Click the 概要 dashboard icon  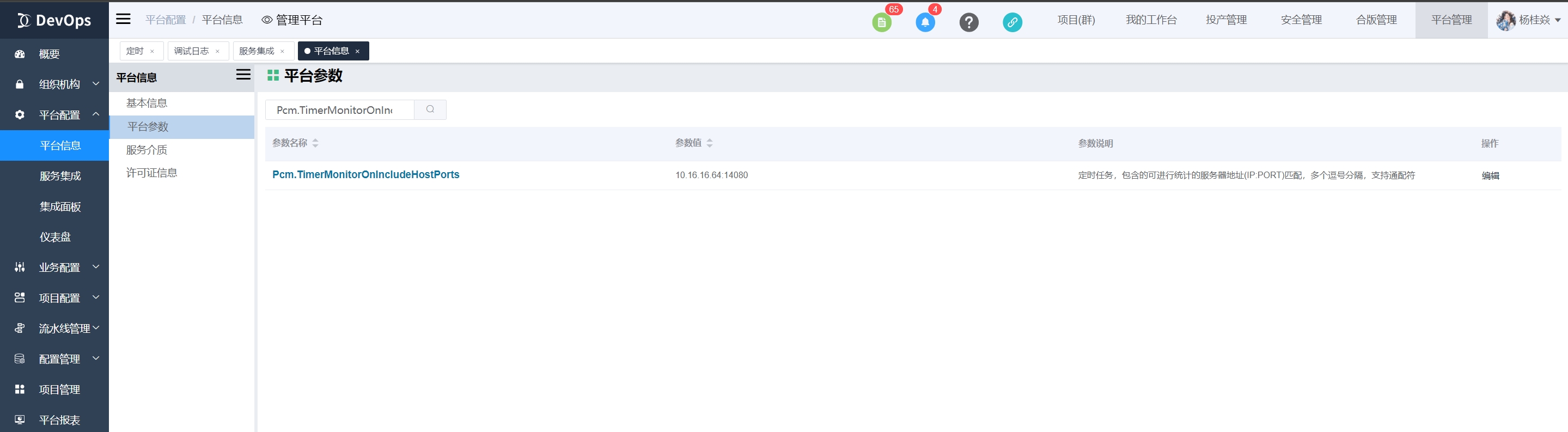20,54
